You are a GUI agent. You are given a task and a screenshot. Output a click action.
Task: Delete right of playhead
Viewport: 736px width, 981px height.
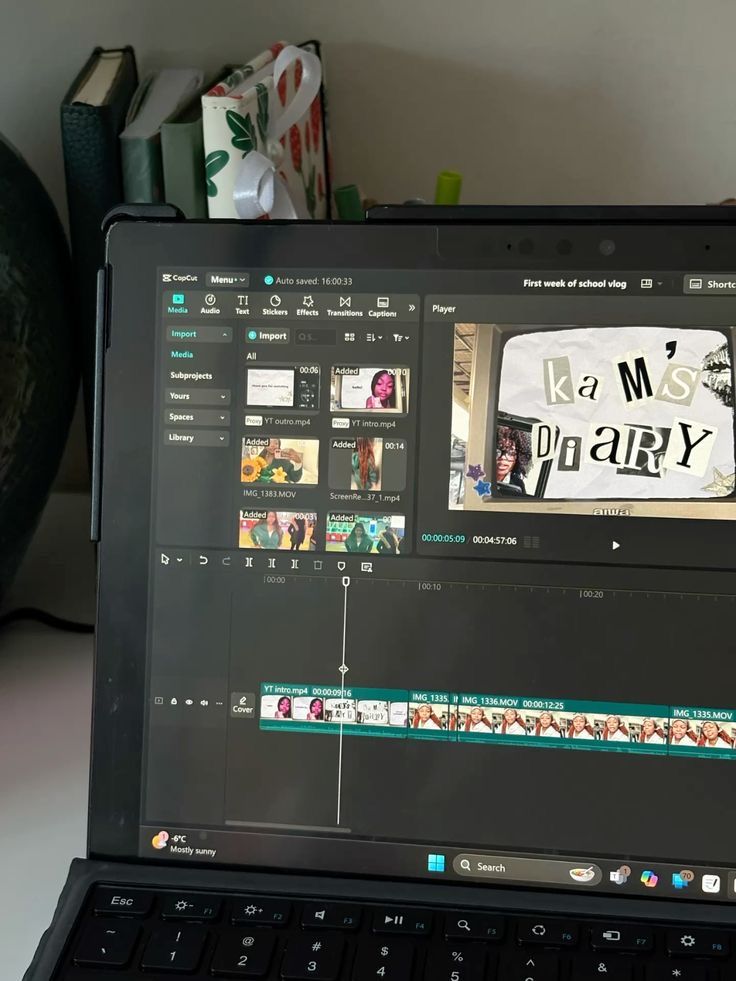click(294, 564)
